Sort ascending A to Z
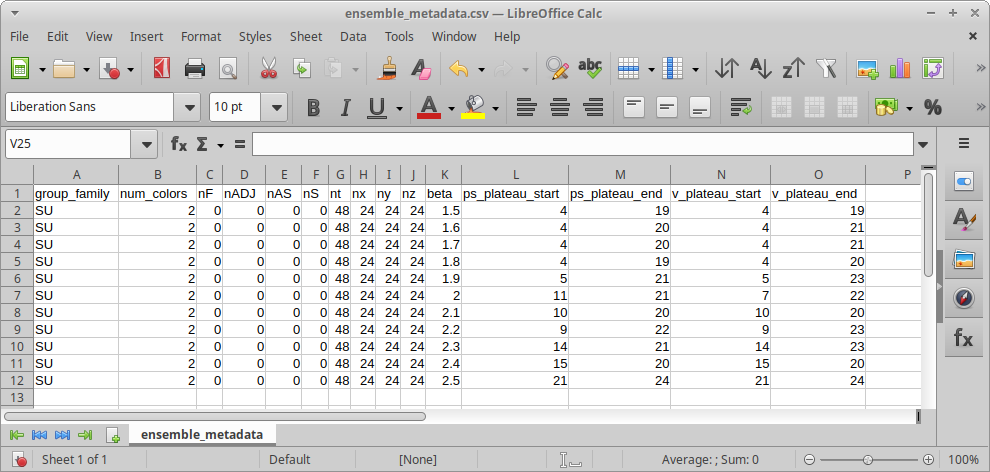This screenshot has height=472, width=990. click(760, 68)
